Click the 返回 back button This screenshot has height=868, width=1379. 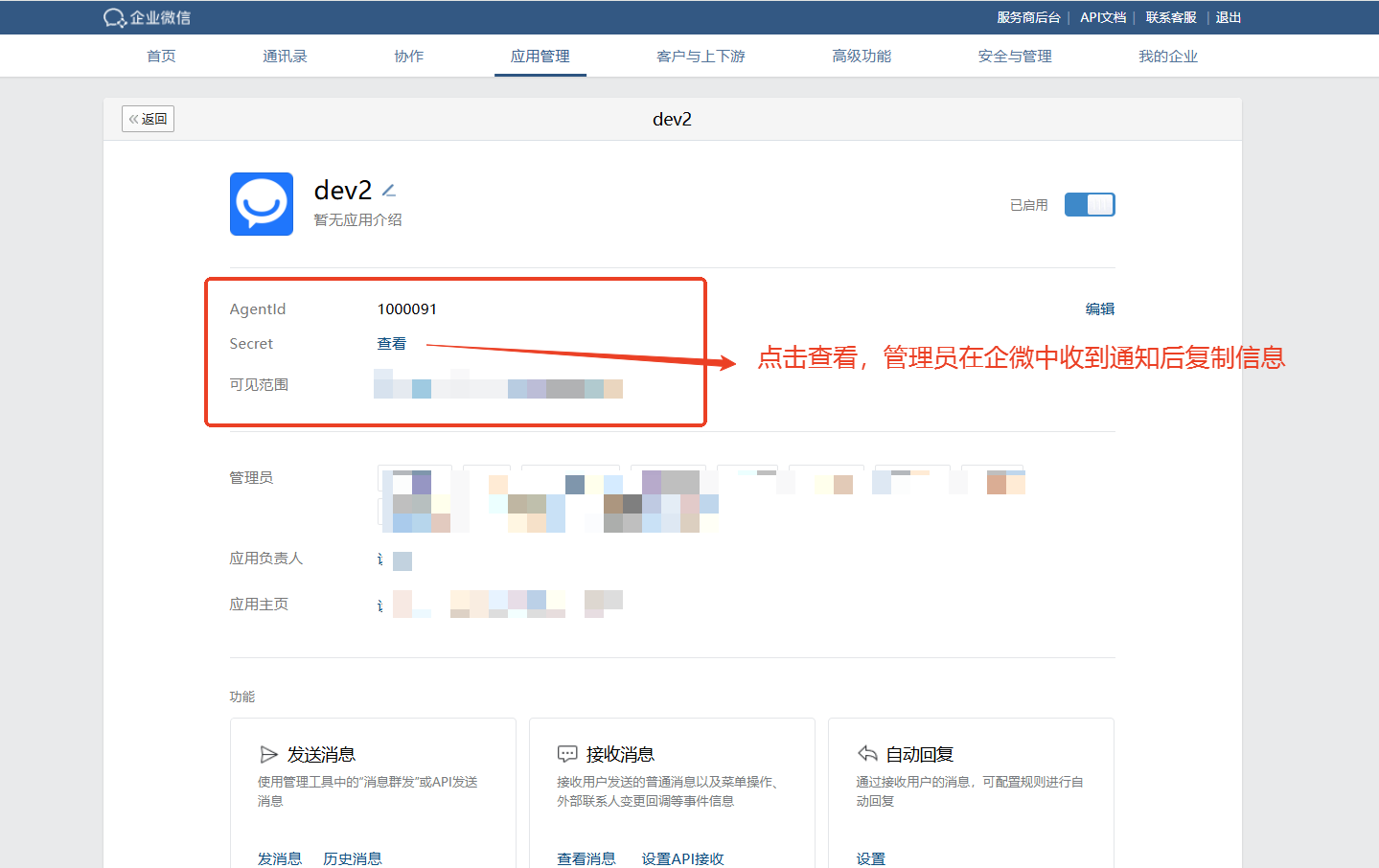pyautogui.click(x=148, y=119)
